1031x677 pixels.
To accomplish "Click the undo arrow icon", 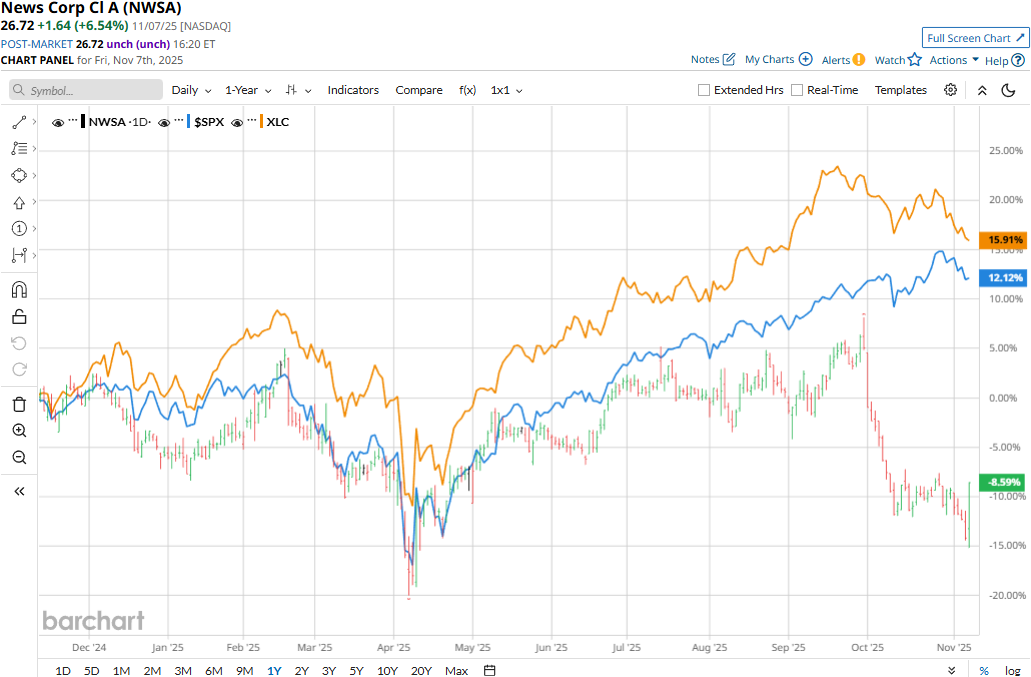I will pos(19,343).
